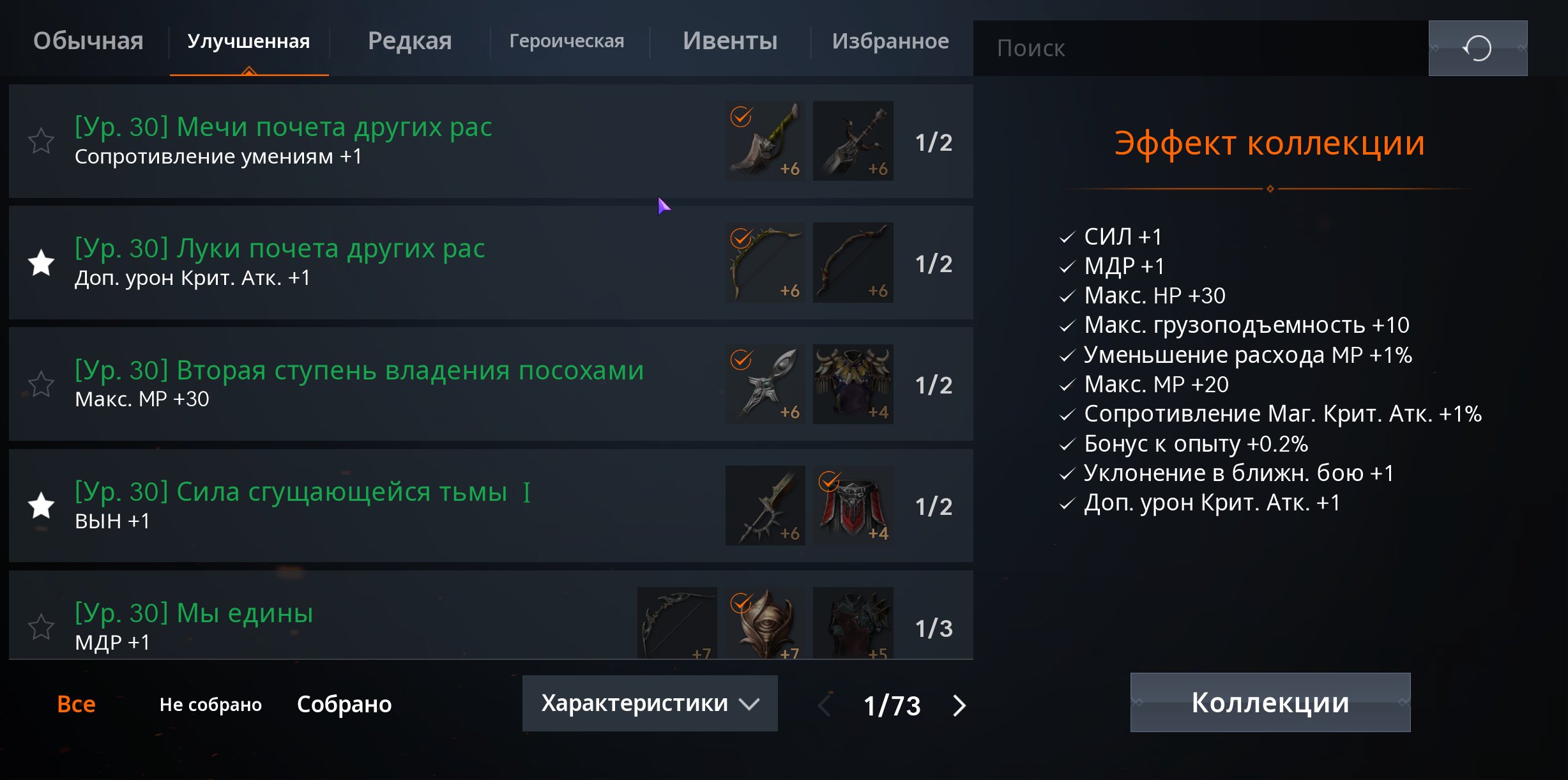Screen dimensions: 1568x780
Task: Go to next page arrow
Action: [x=959, y=705]
